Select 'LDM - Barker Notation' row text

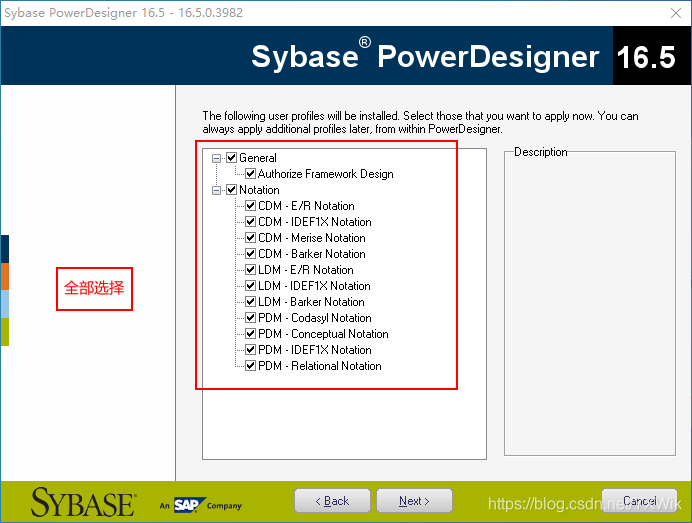312,302
